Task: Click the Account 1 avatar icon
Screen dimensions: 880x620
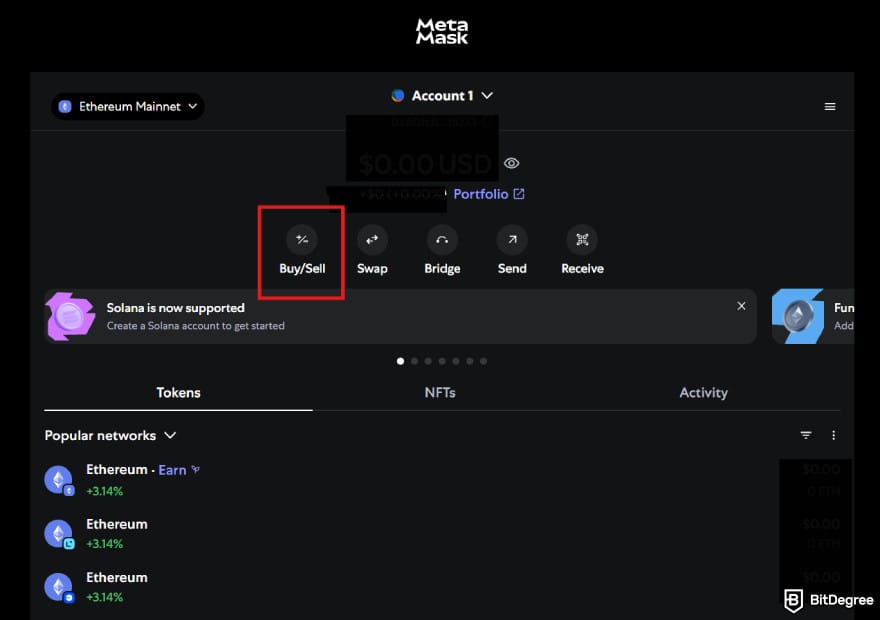Action: pos(398,96)
